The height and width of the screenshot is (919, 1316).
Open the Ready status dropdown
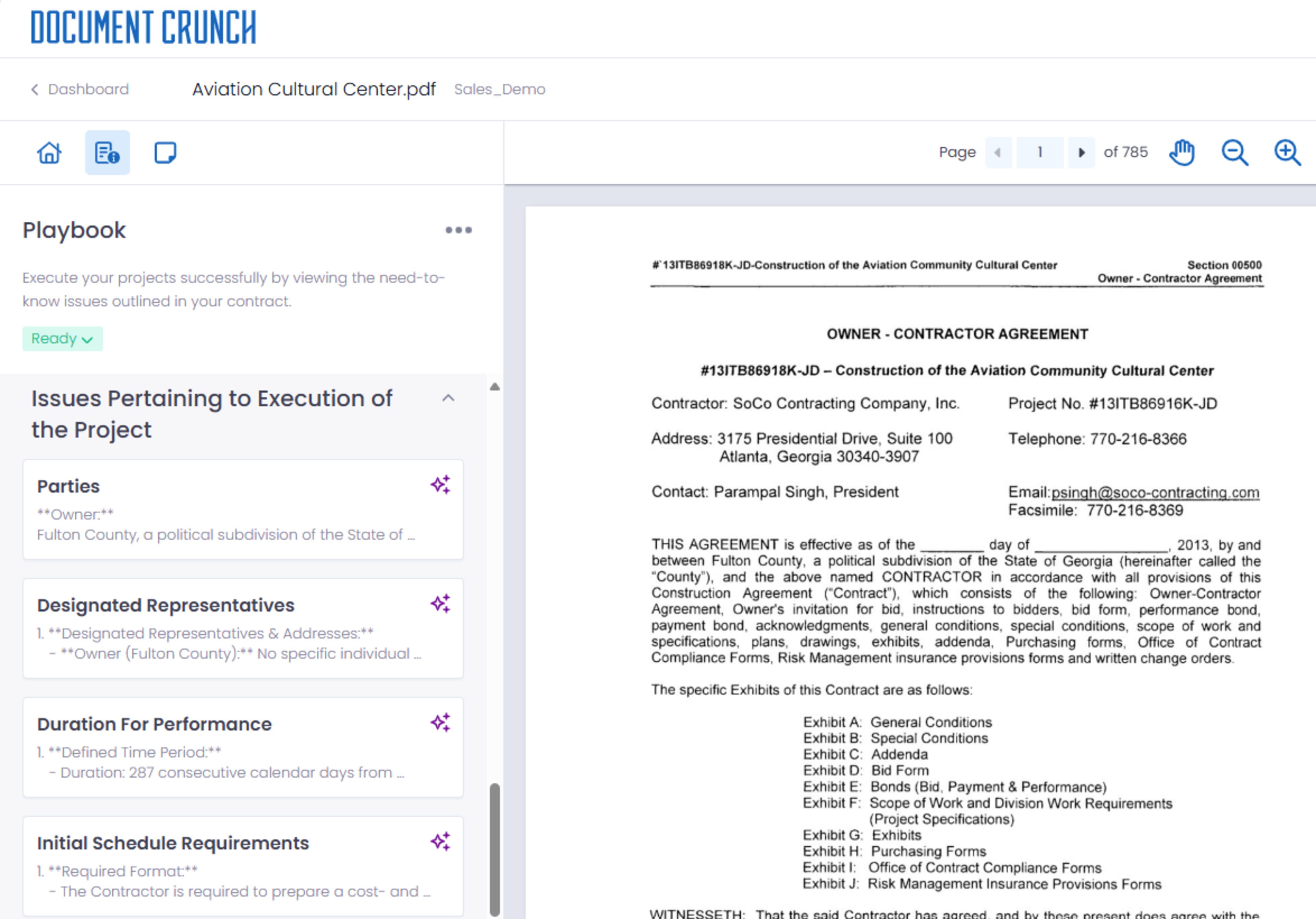(62, 339)
